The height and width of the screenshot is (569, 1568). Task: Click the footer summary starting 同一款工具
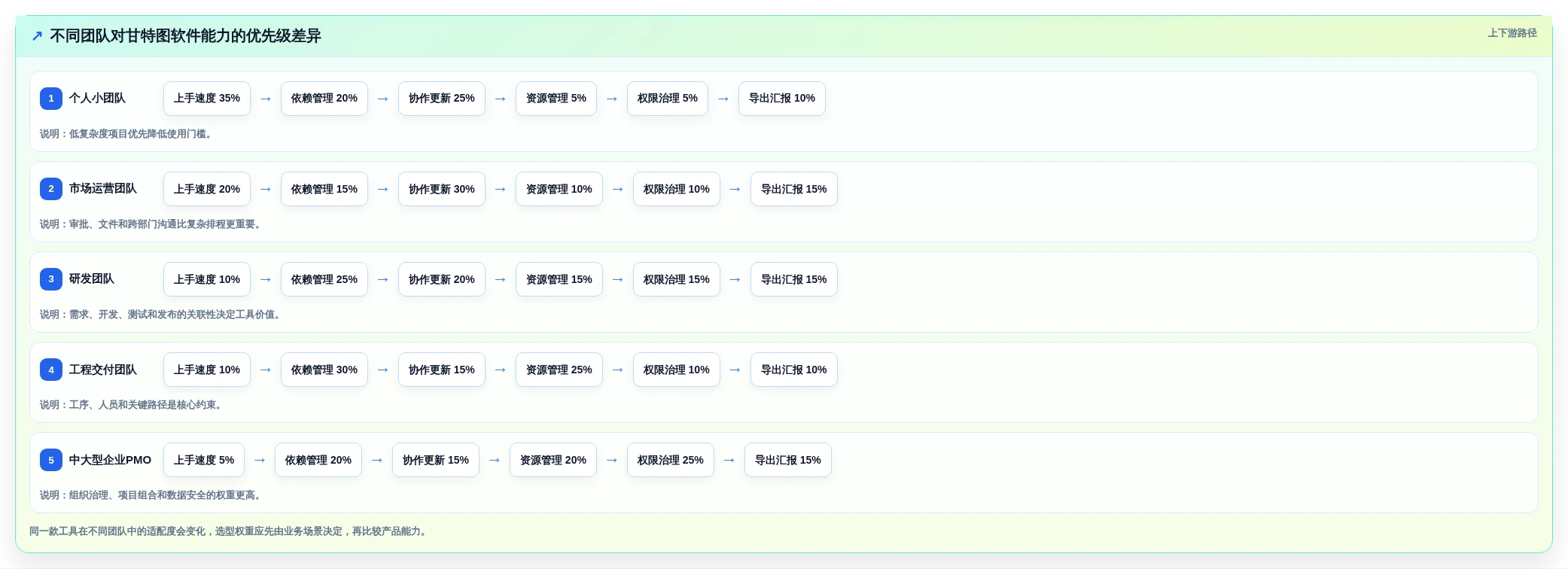(230, 531)
